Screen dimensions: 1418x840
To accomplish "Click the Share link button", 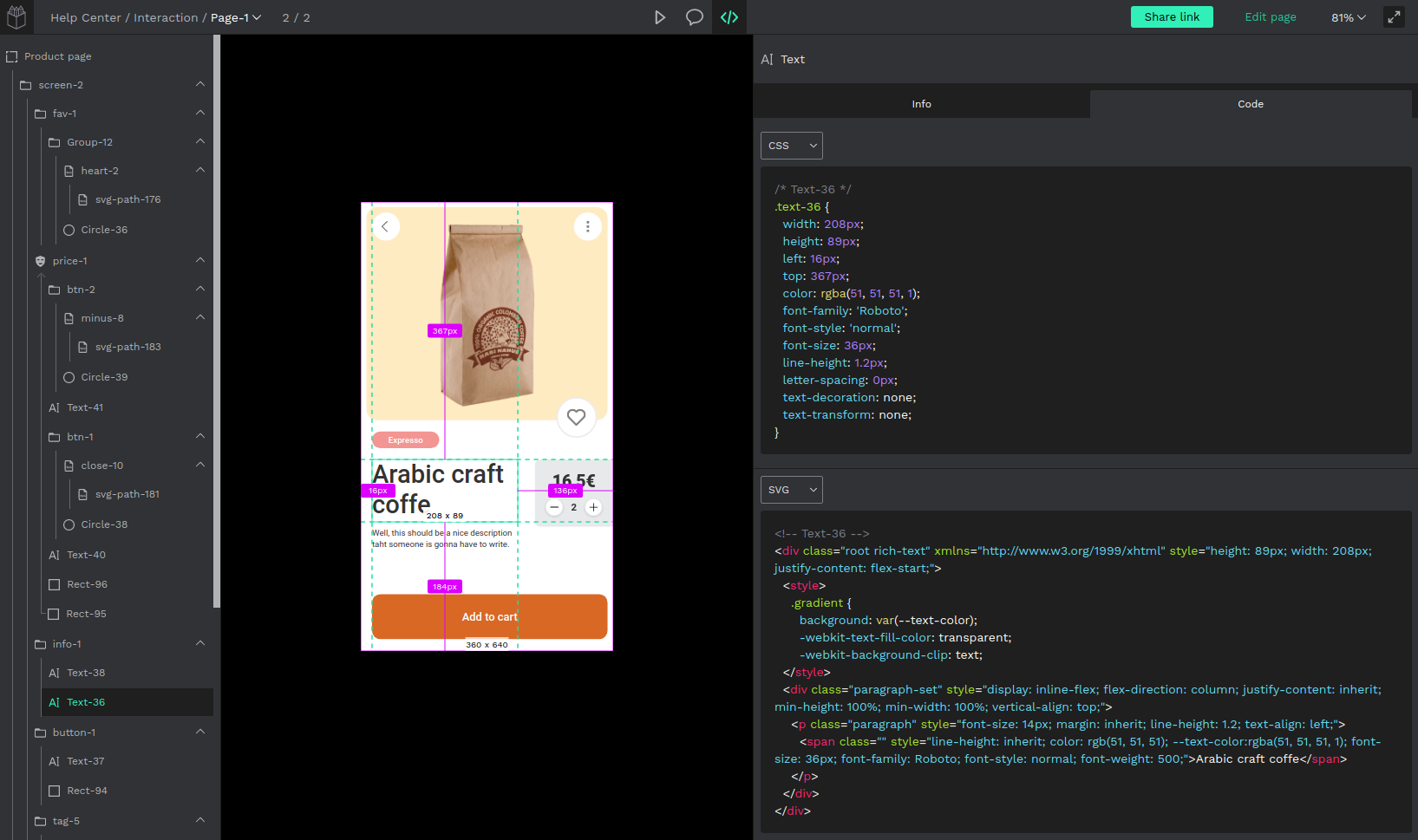I will tap(1171, 17).
